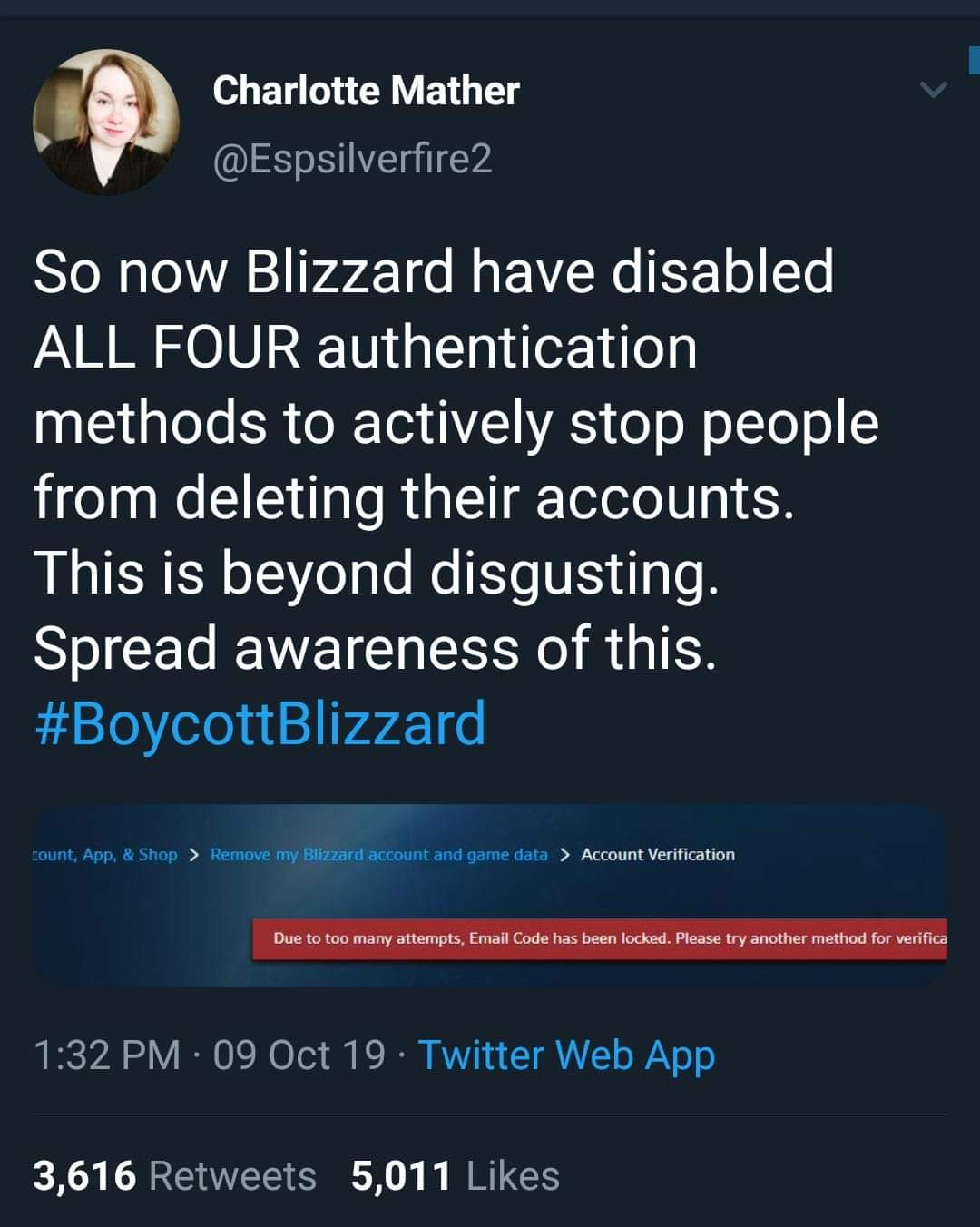The image size is (980, 1227).
Task: Click the first breadcrumb arrow after Shop
Action: 194,855
